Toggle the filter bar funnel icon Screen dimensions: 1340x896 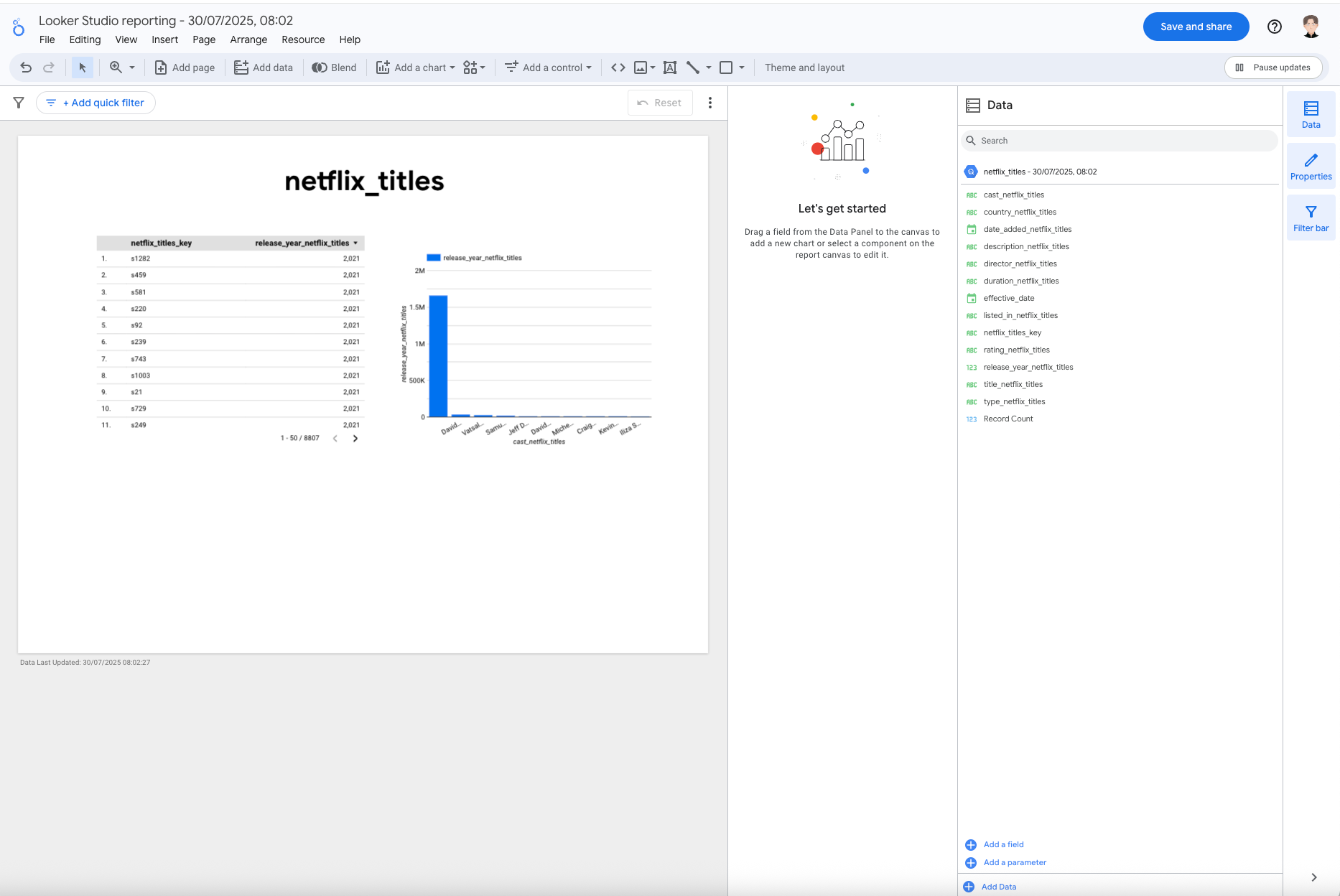(x=19, y=103)
